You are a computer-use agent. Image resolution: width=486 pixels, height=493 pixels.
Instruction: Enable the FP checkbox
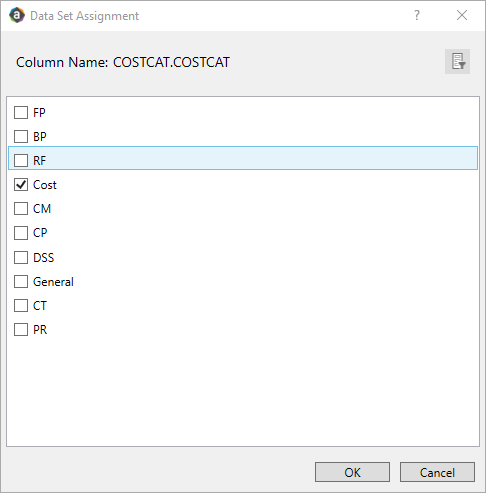tap(21, 112)
